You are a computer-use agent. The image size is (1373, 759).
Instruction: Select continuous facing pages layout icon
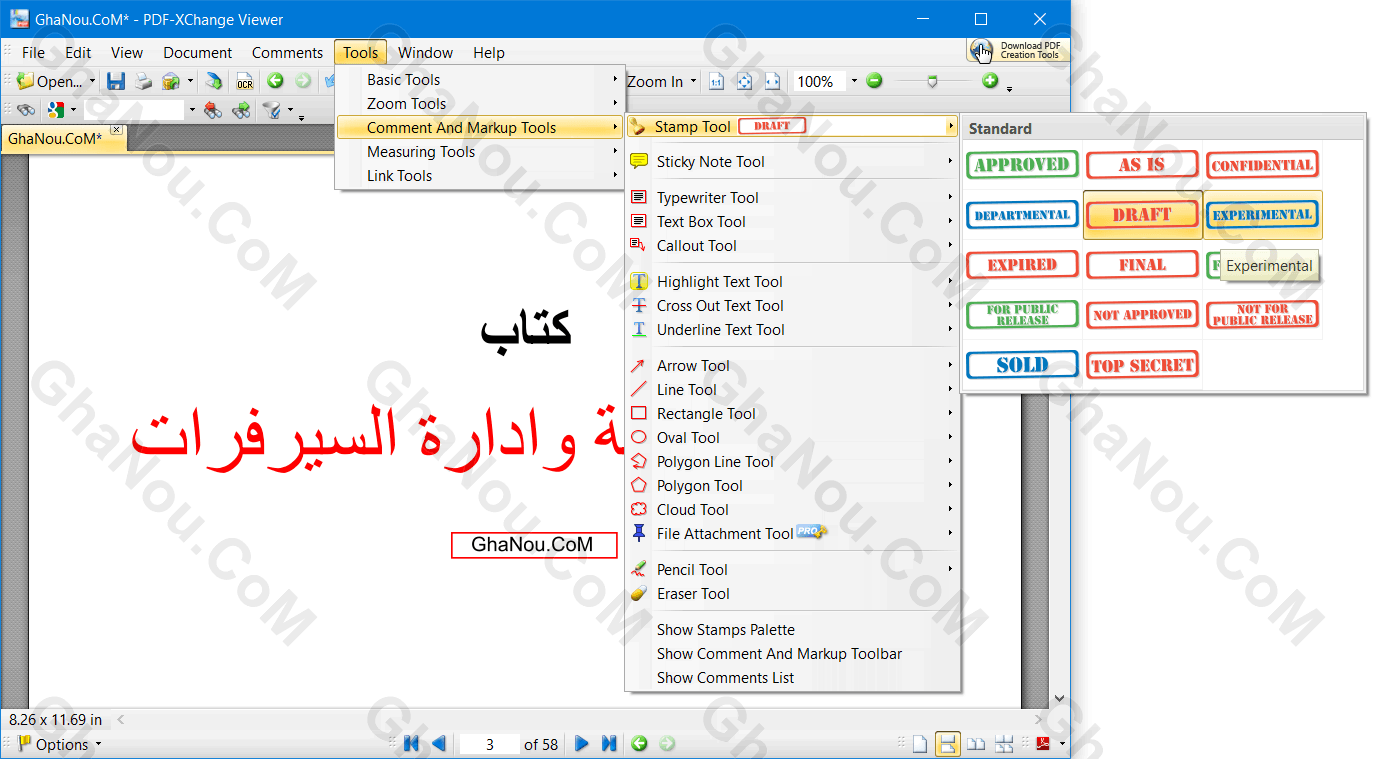pyautogui.click(x=1004, y=744)
